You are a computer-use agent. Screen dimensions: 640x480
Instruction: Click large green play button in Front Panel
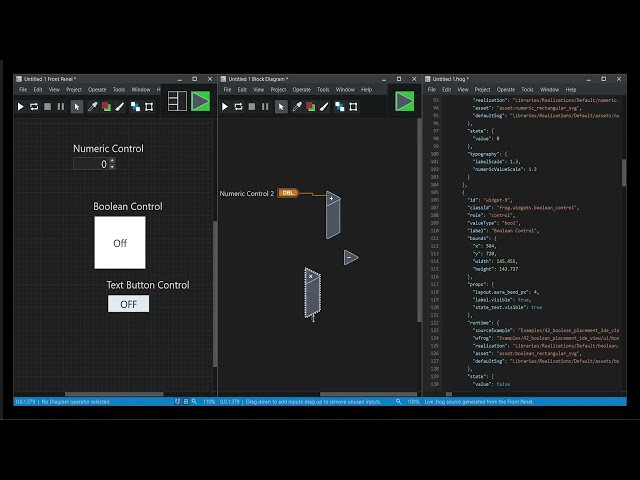click(200, 101)
